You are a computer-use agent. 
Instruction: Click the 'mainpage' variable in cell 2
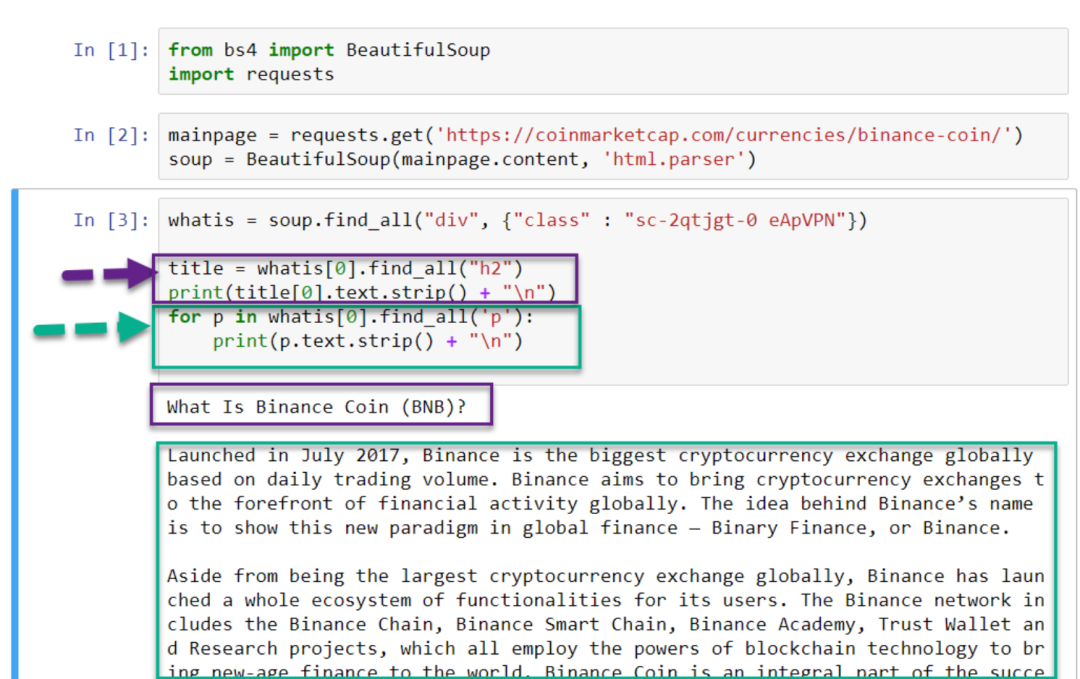pyautogui.click(x=212, y=136)
